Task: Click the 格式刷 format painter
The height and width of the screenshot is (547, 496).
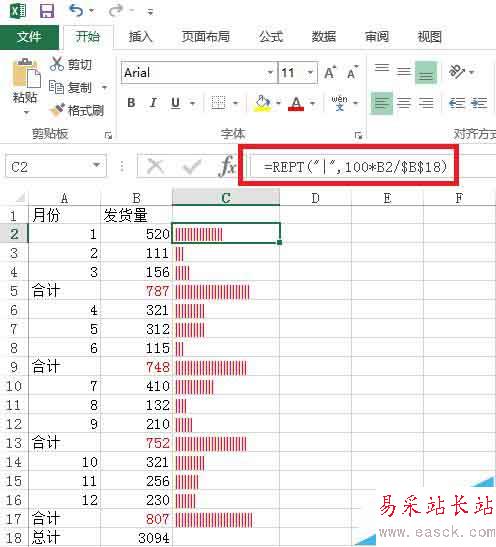Action: tap(76, 111)
